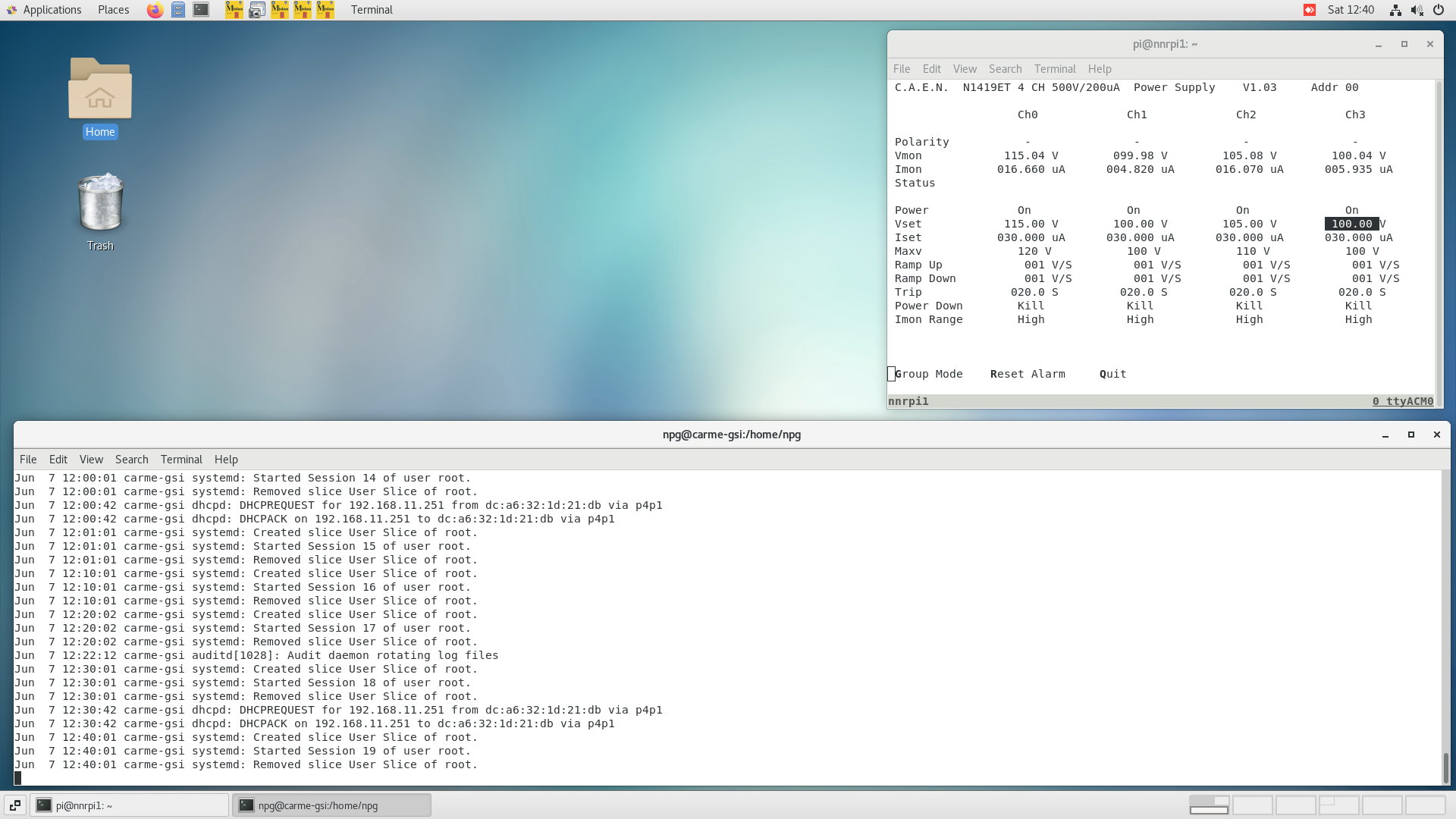Launch Firefox from the top panel
Viewport: 1456px width, 819px height.
[x=155, y=10]
